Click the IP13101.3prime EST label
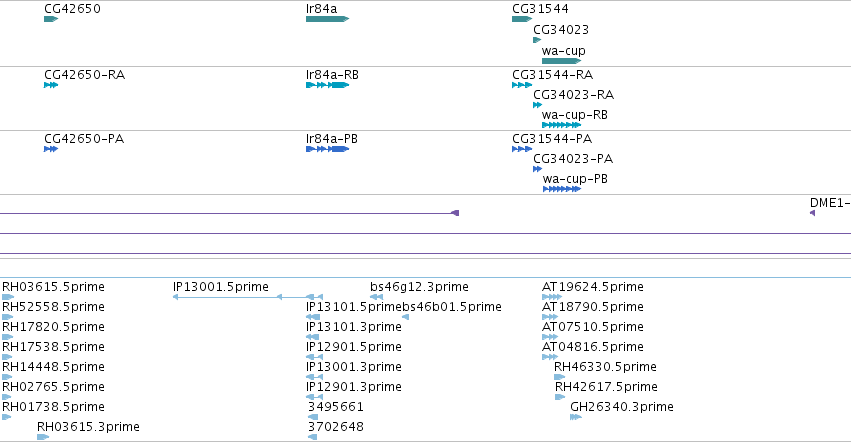The image size is (851, 442). click(x=354, y=326)
